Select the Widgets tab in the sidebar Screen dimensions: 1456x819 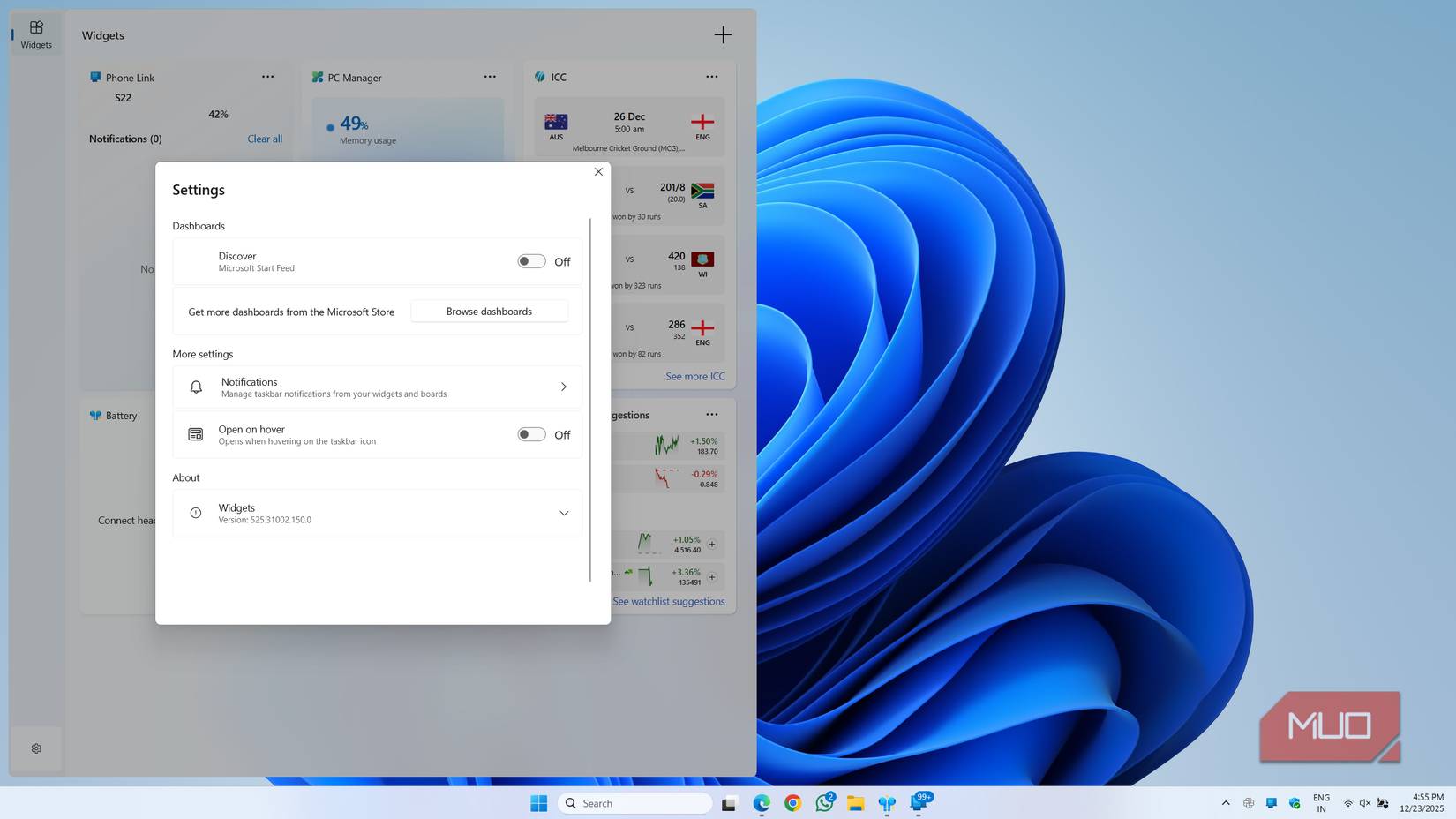coord(36,34)
